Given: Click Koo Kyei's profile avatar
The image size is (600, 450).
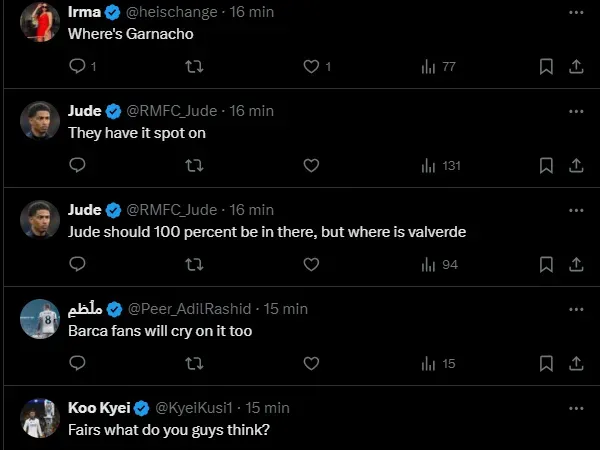Looking at the screenshot, I should coord(40,418).
